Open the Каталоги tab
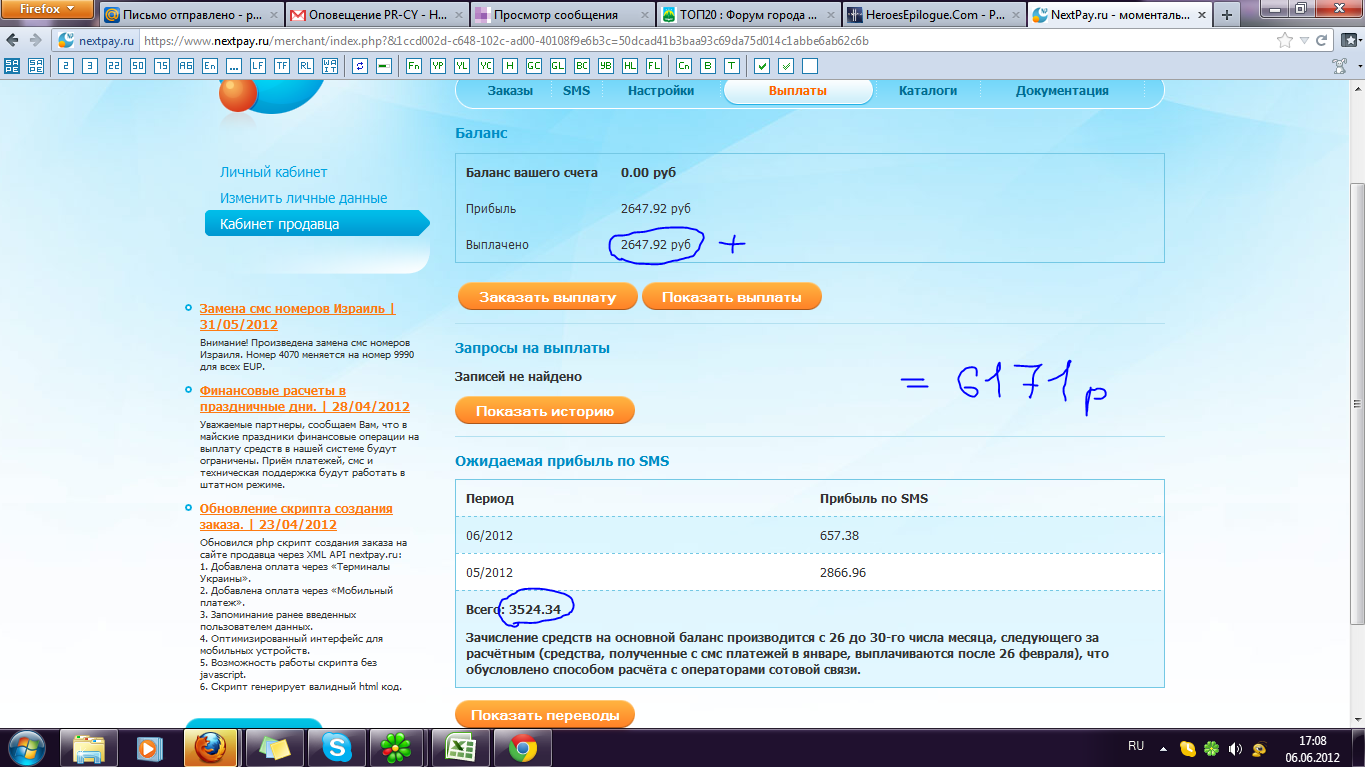This screenshot has height=767, width=1365. coord(928,91)
